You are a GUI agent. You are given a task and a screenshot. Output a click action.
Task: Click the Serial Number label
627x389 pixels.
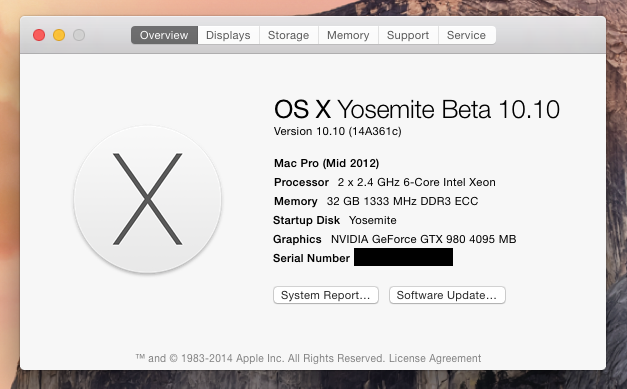click(312, 258)
